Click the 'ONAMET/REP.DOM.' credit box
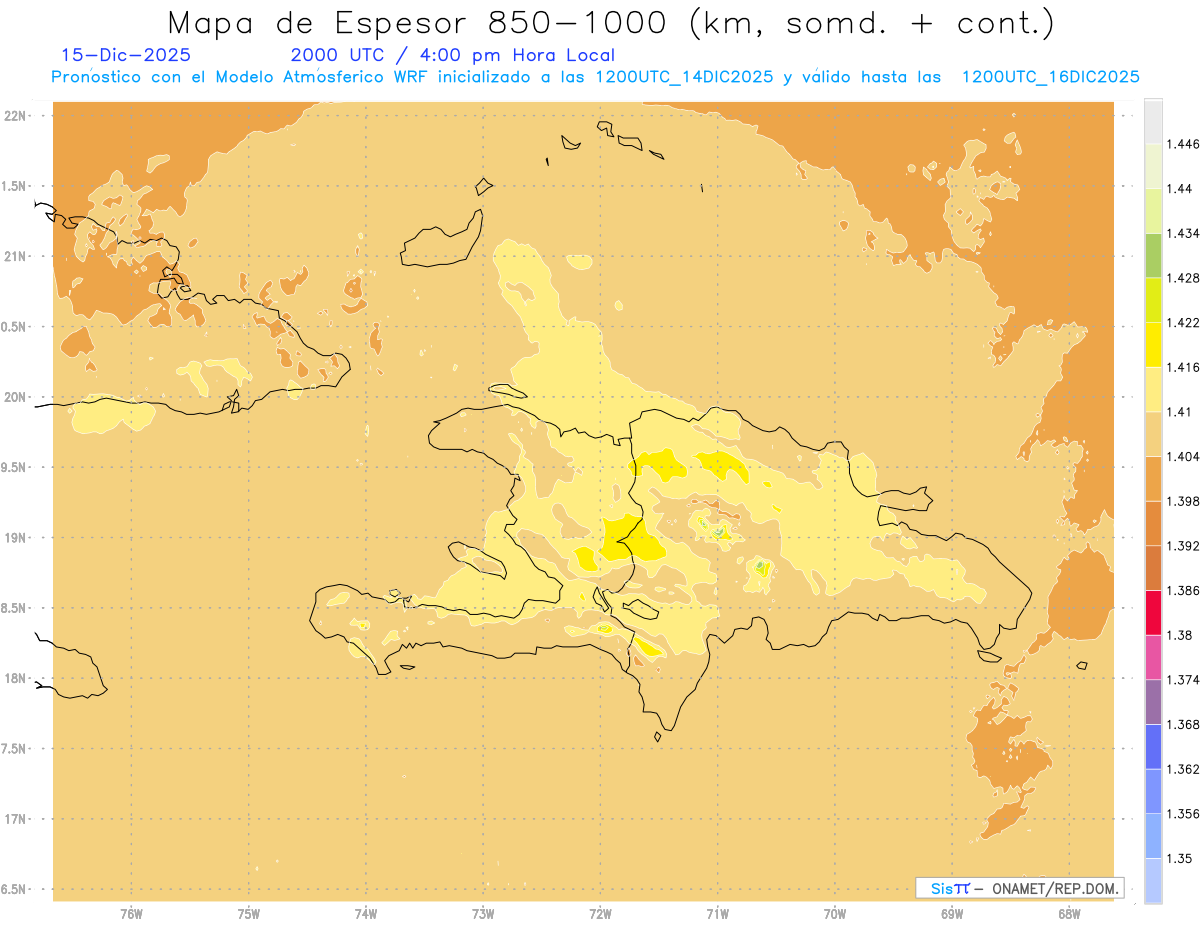 point(1020,888)
